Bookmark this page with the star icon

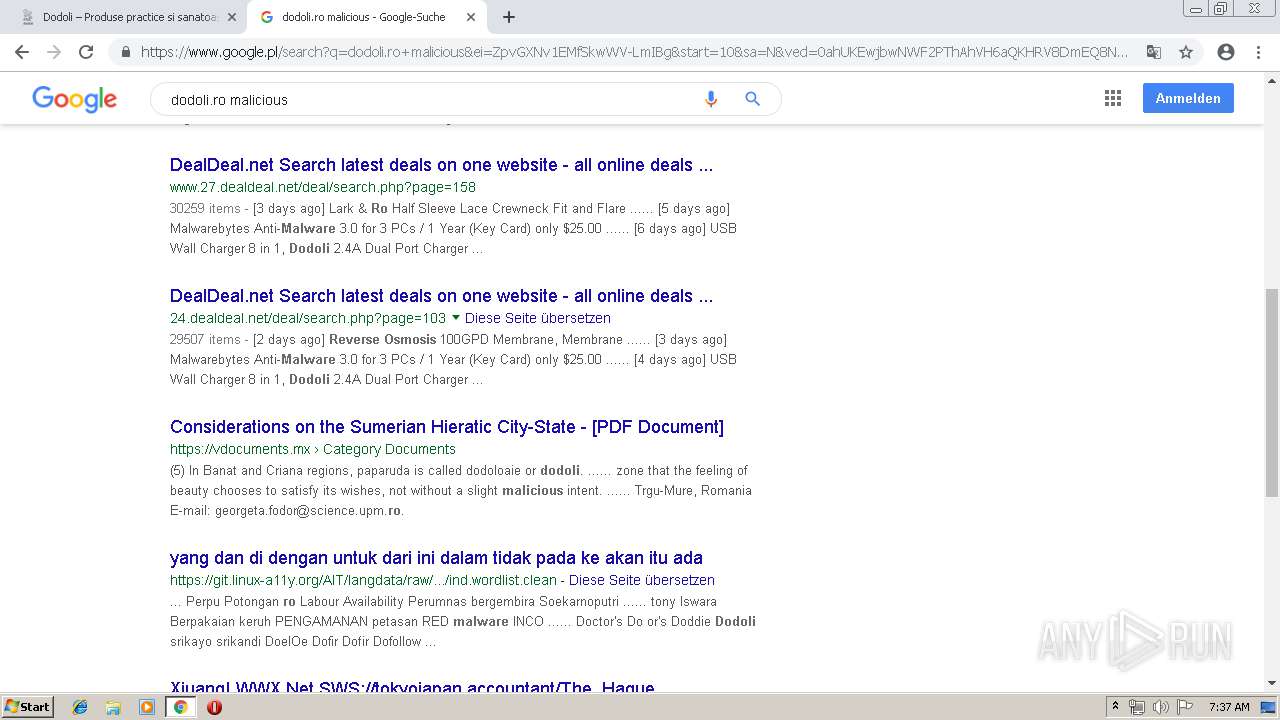pos(1186,52)
